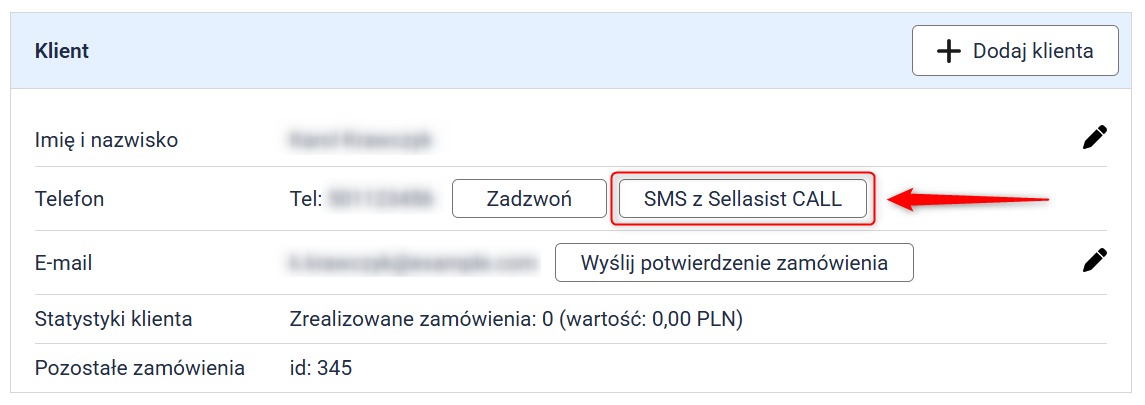Open the order link id: 345
The image size is (1145, 405).
point(321,368)
